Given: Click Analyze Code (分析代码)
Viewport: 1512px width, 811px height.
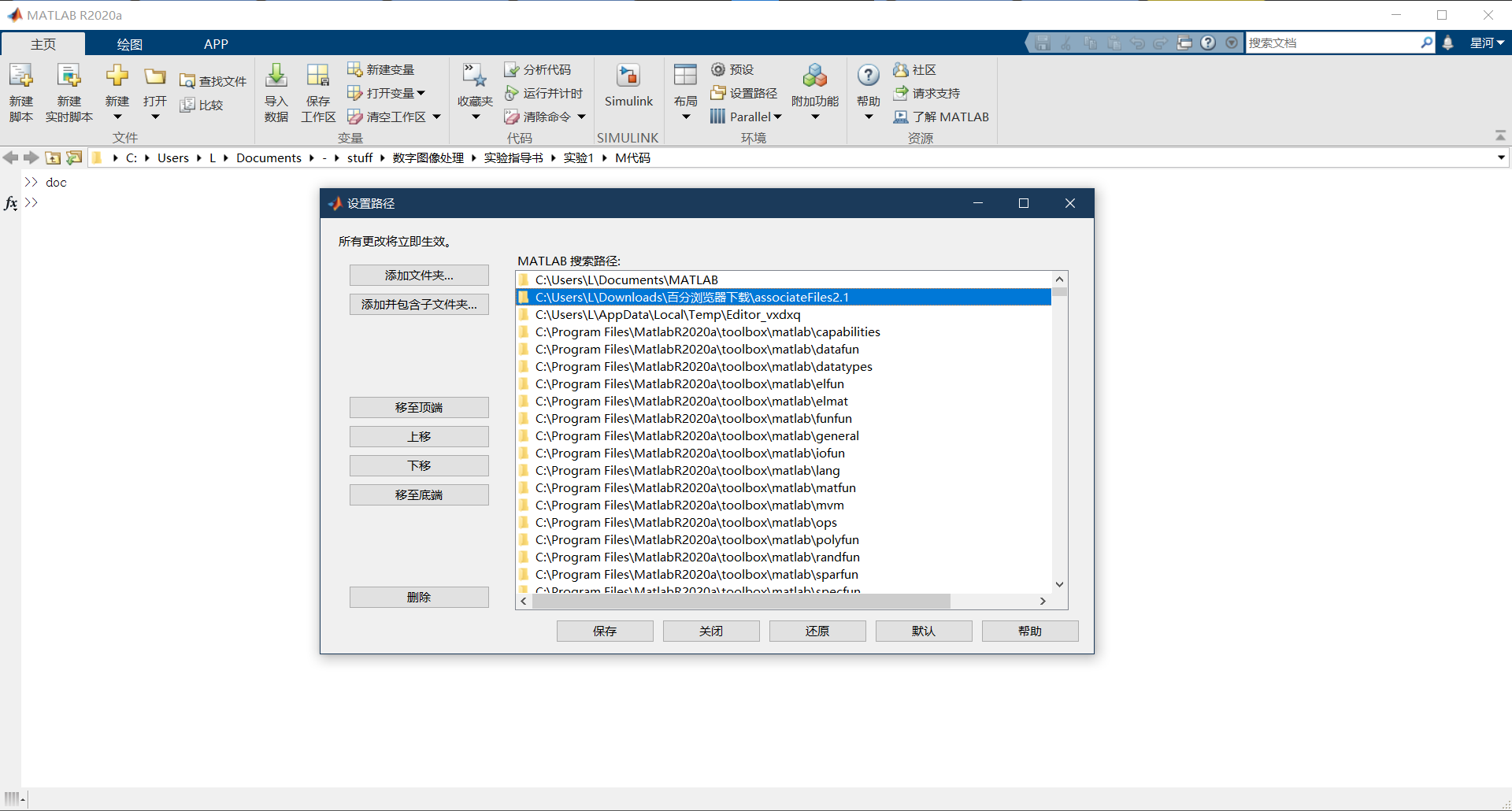Looking at the screenshot, I should click(x=538, y=70).
